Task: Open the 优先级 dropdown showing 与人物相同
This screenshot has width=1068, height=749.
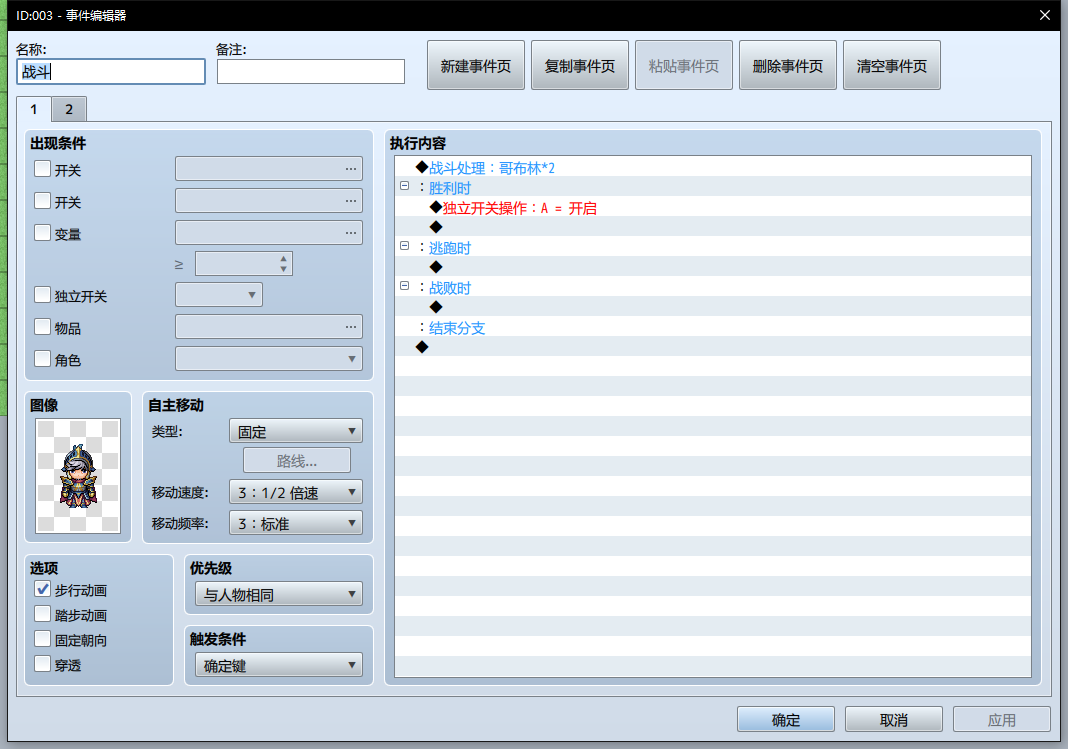Action: [x=279, y=594]
